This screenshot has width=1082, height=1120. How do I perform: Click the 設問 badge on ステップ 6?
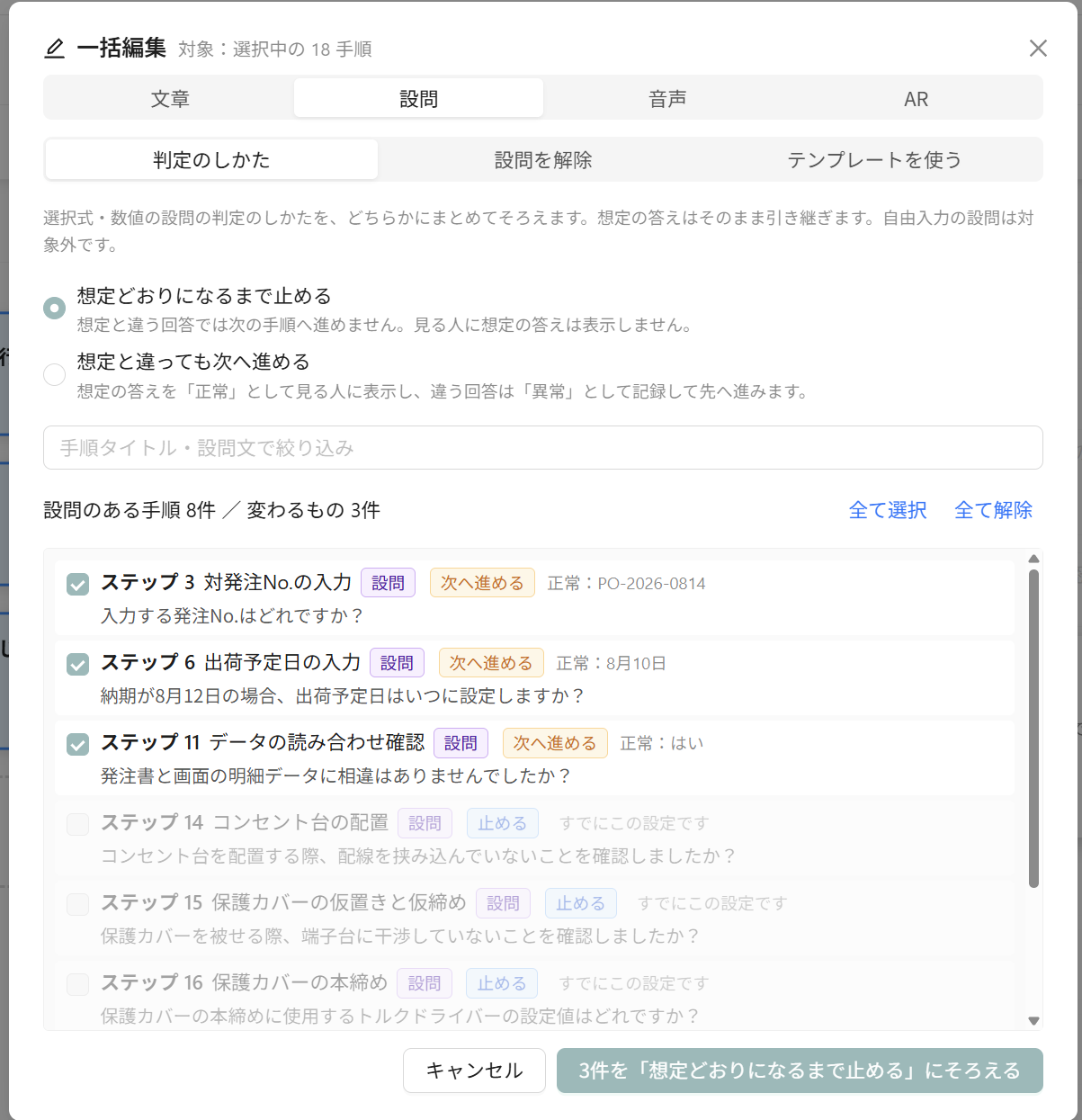tap(397, 663)
